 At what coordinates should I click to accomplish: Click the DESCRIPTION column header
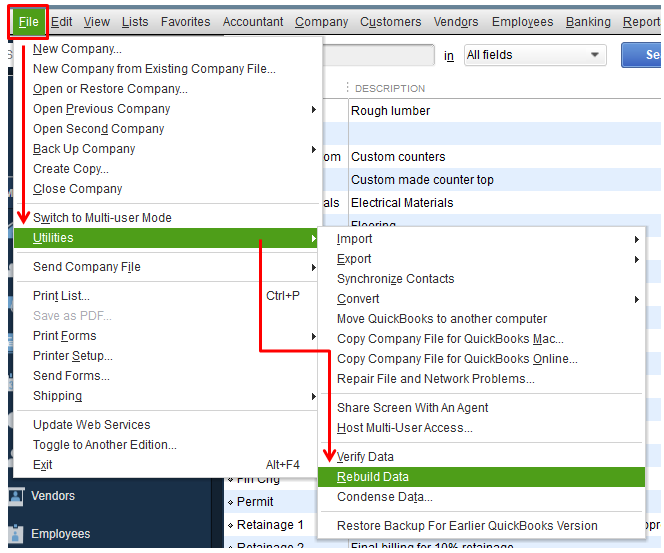[x=390, y=88]
